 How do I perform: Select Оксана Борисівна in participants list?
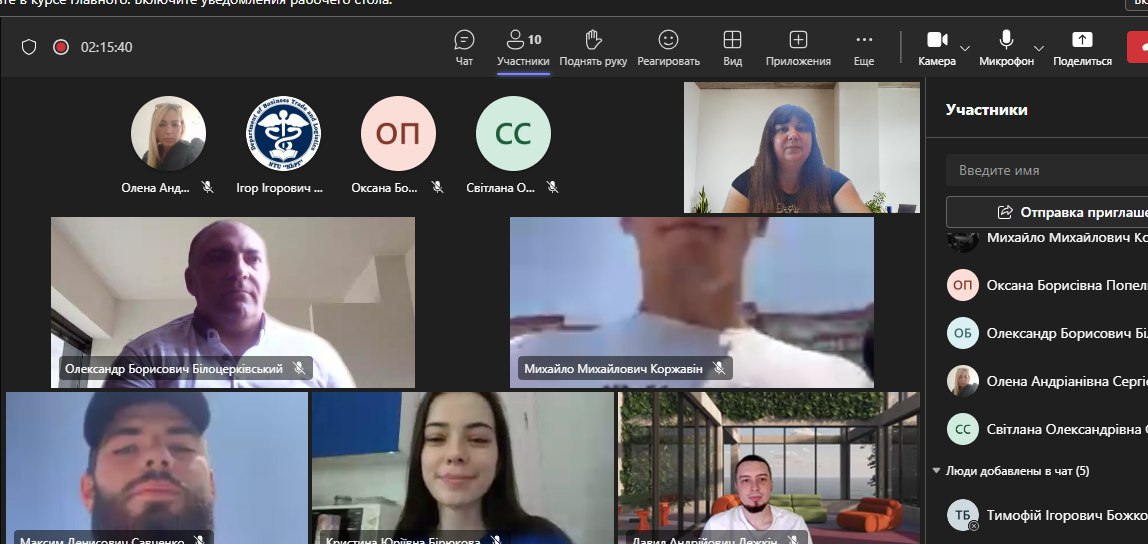[1047, 286]
